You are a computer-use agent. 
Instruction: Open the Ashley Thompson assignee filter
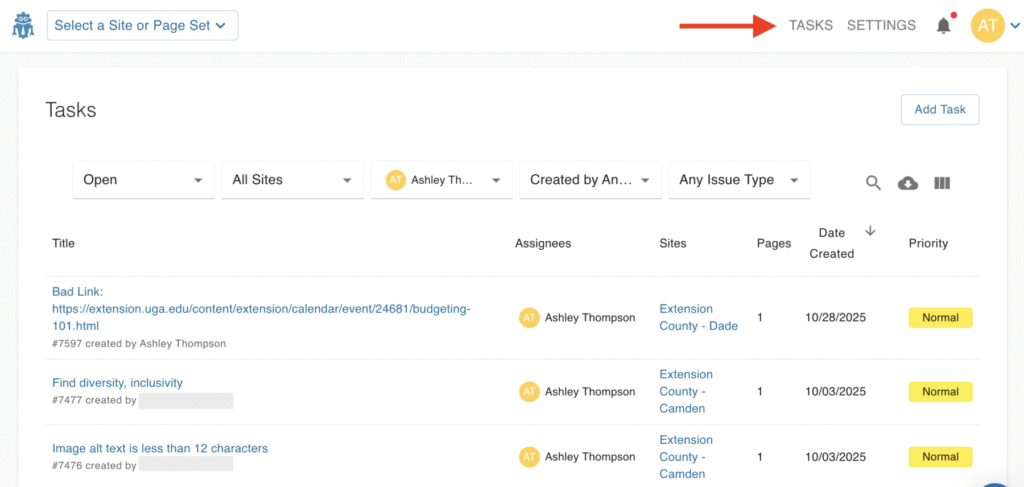coord(441,180)
